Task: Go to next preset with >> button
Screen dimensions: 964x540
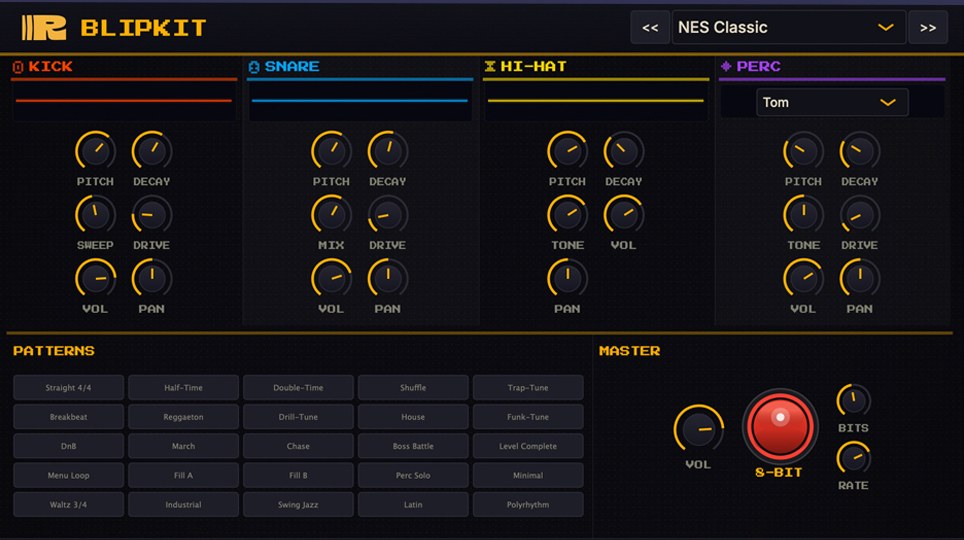Action: coord(928,28)
